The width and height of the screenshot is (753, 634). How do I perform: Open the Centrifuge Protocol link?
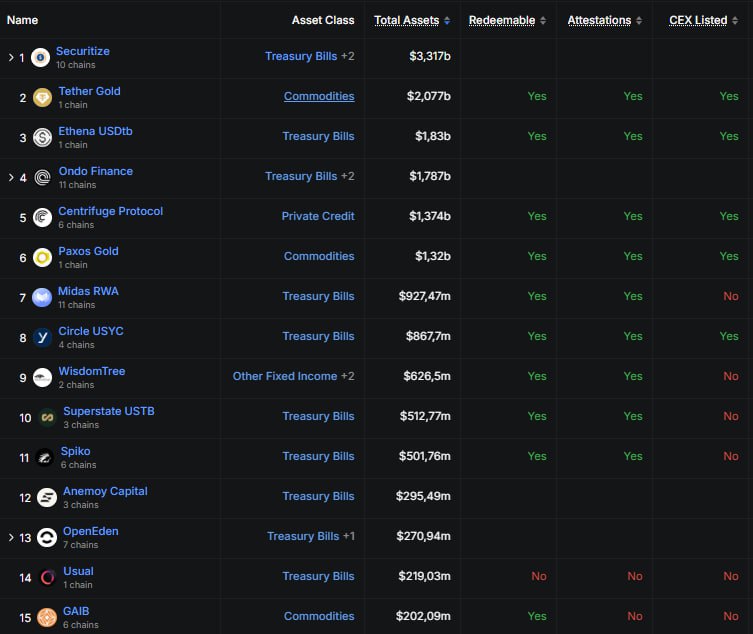[x=110, y=211]
